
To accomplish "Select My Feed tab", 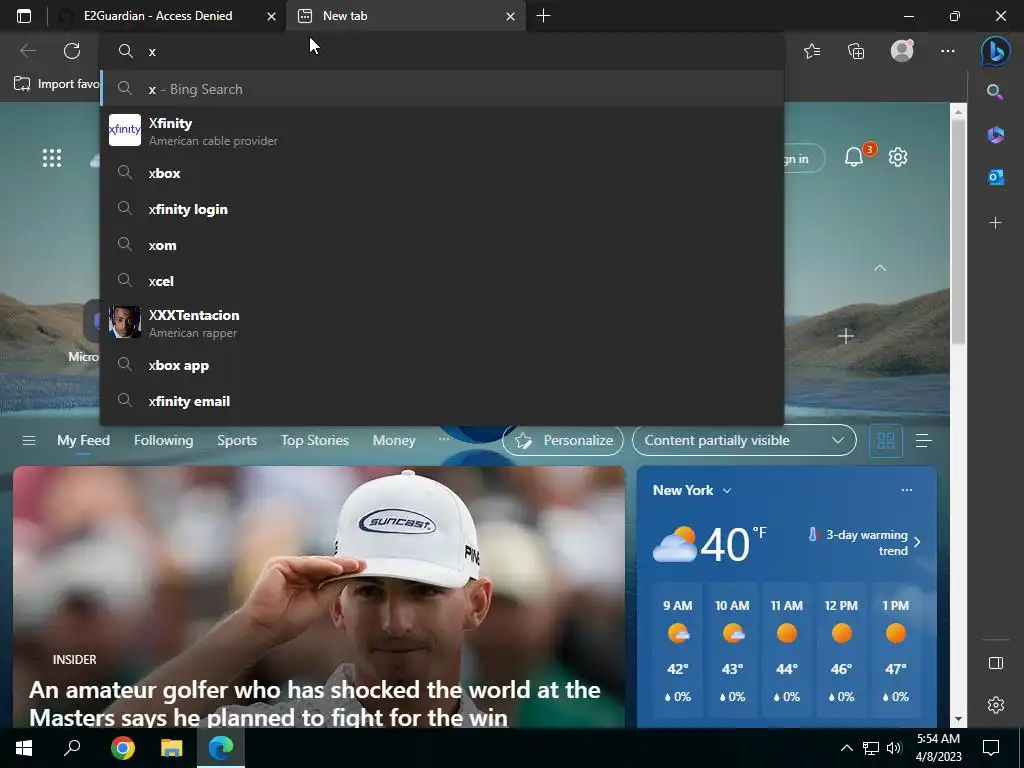I will [83, 440].
